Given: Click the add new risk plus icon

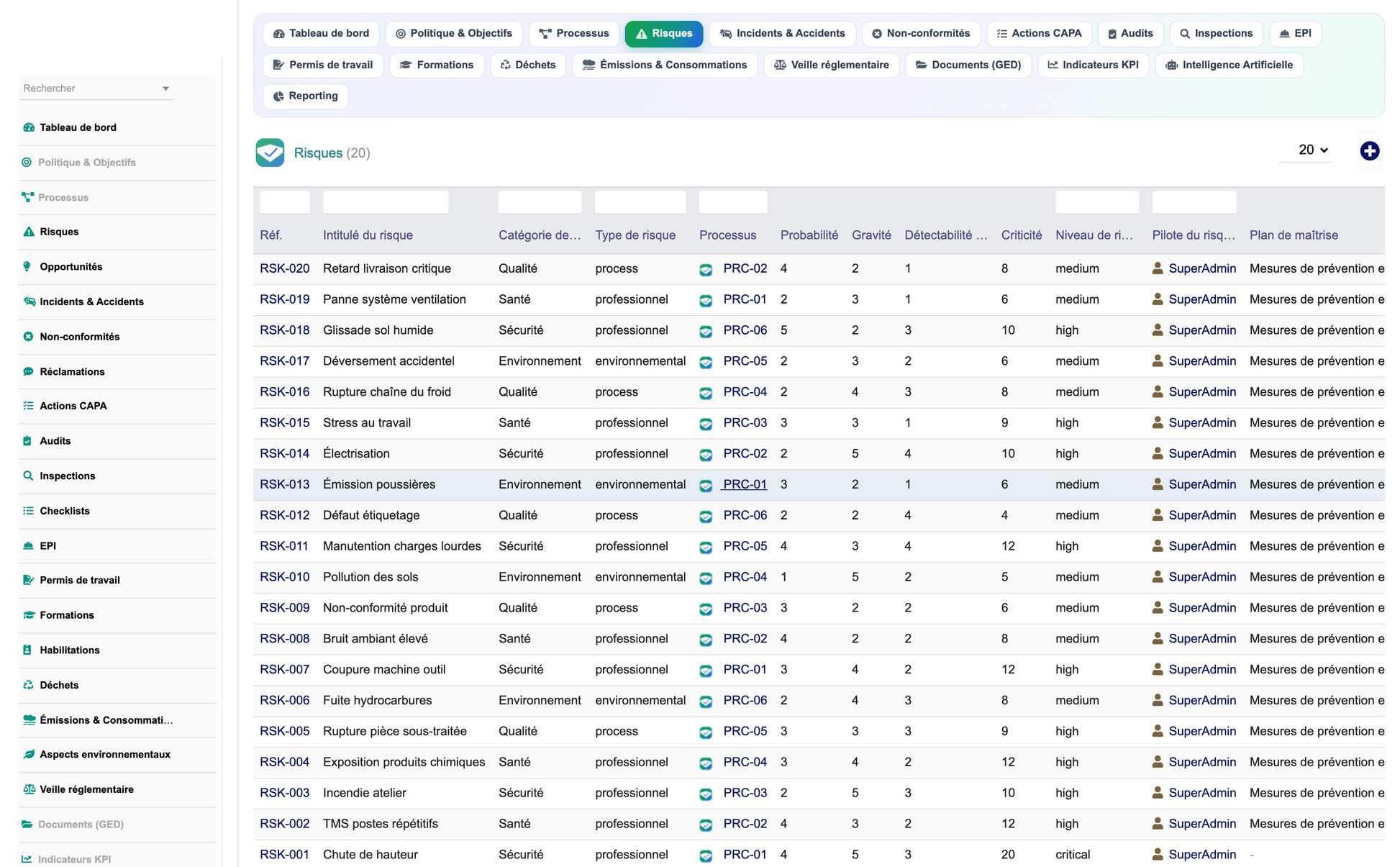Looking at the screenshot, I should [x=1369, y=151].
